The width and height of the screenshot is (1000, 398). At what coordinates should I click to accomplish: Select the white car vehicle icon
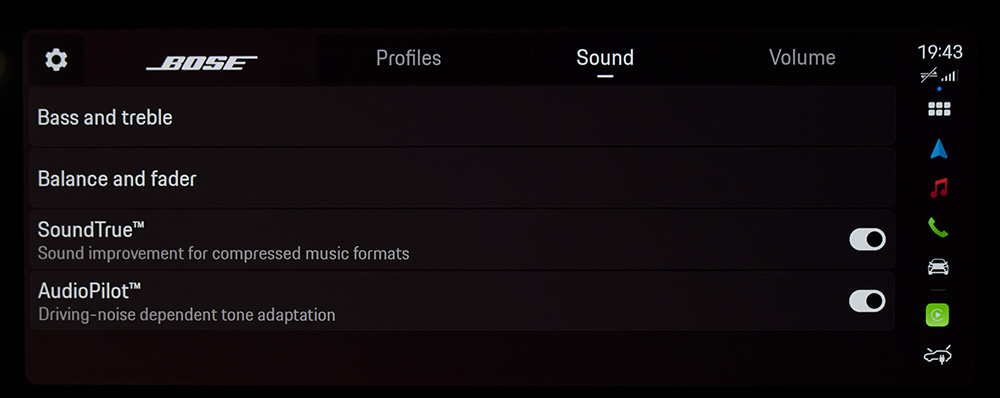(x=938, y=267)
